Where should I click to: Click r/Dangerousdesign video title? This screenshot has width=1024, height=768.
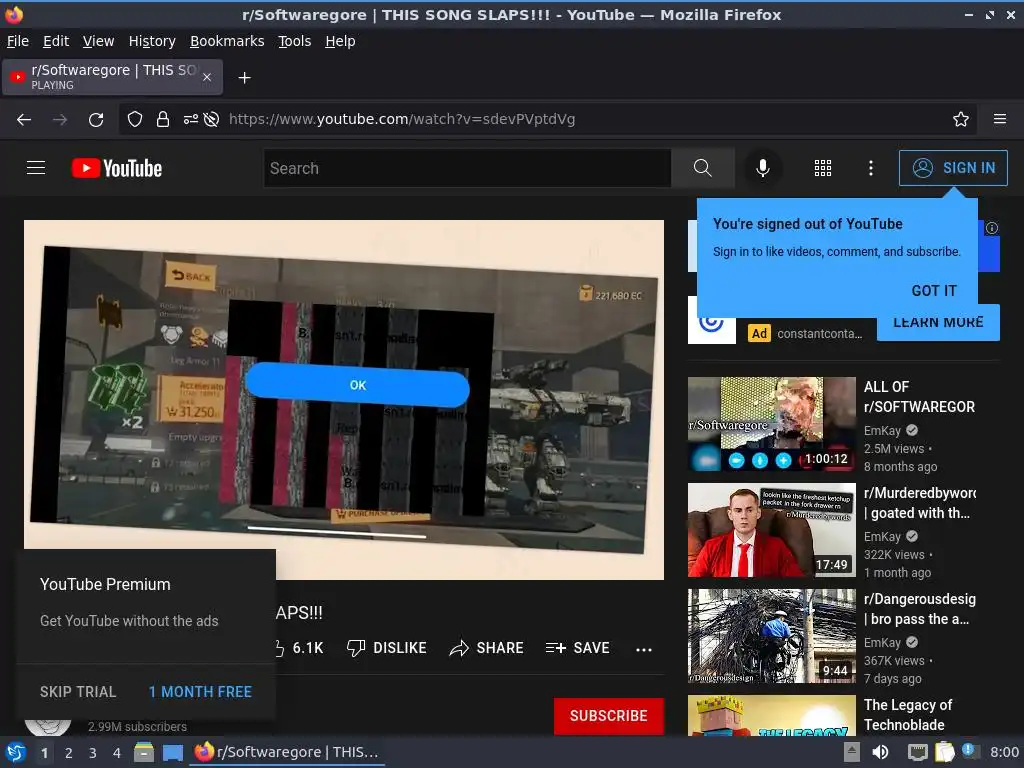tap(920, 609)
